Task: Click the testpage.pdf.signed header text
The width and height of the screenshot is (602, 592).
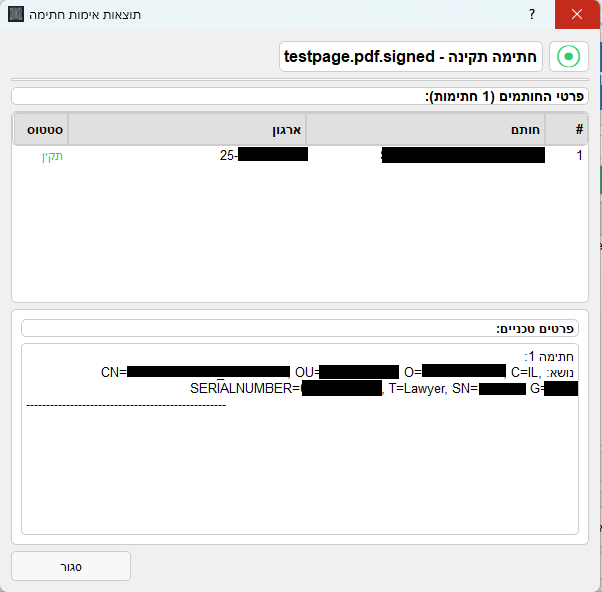Action: [x=410, y=57]
